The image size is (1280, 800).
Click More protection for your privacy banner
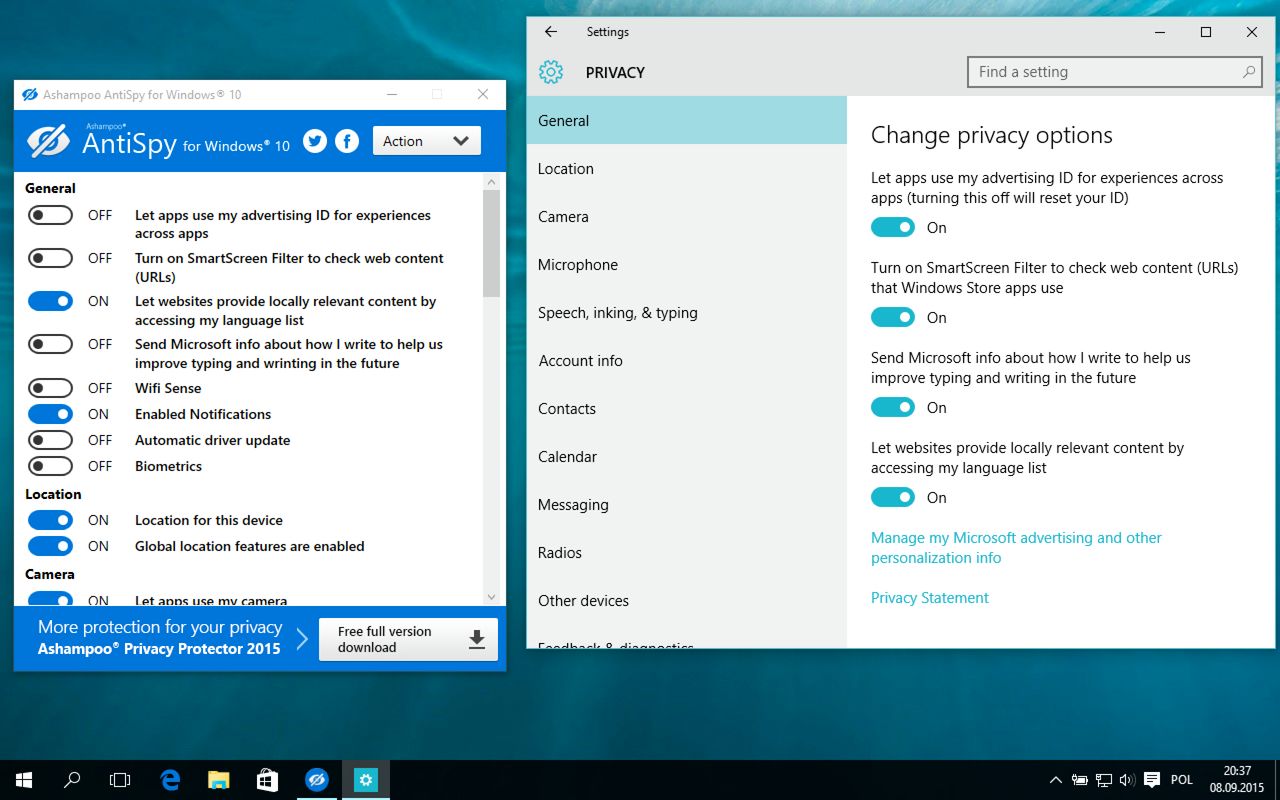159,638
